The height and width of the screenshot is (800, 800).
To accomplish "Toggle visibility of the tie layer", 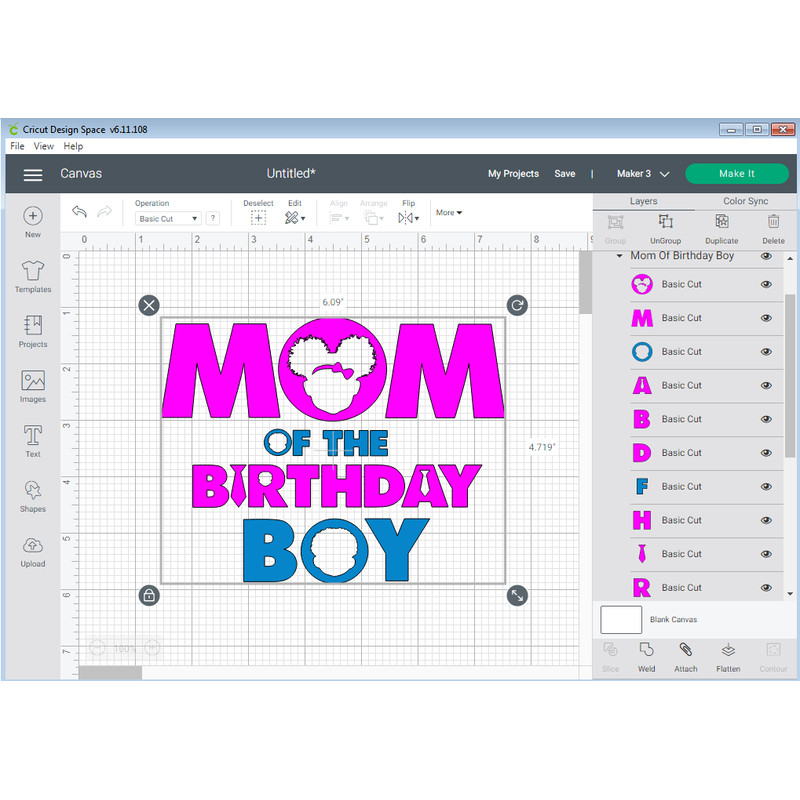I will pyautogui.click(x=766, y=553).
